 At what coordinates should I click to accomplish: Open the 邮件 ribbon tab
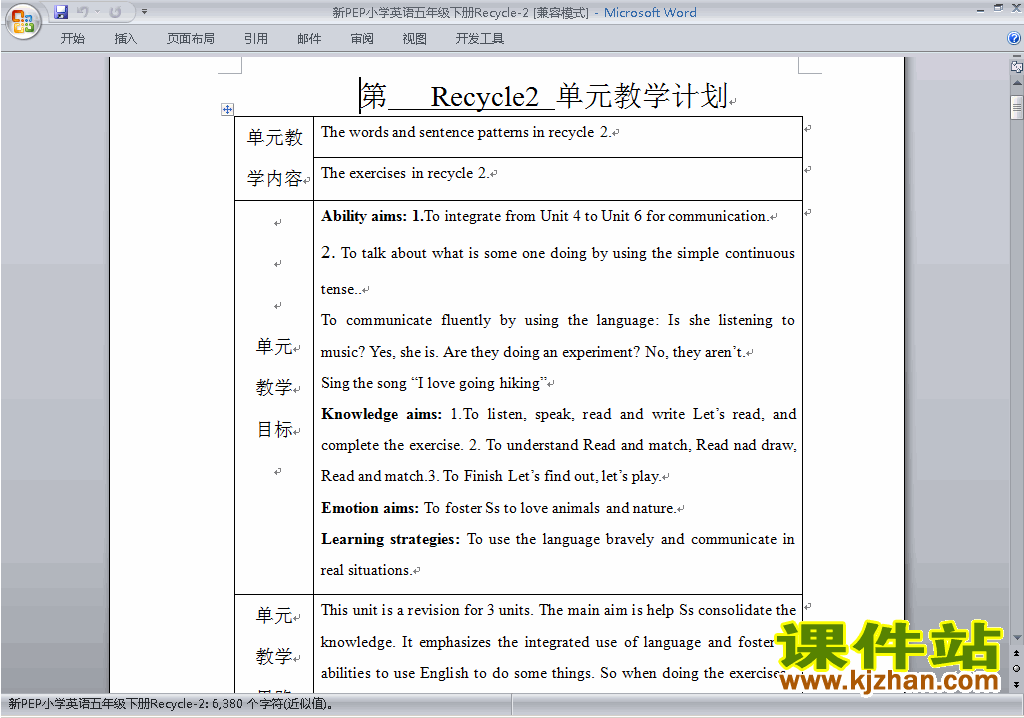tap(309, 39)
